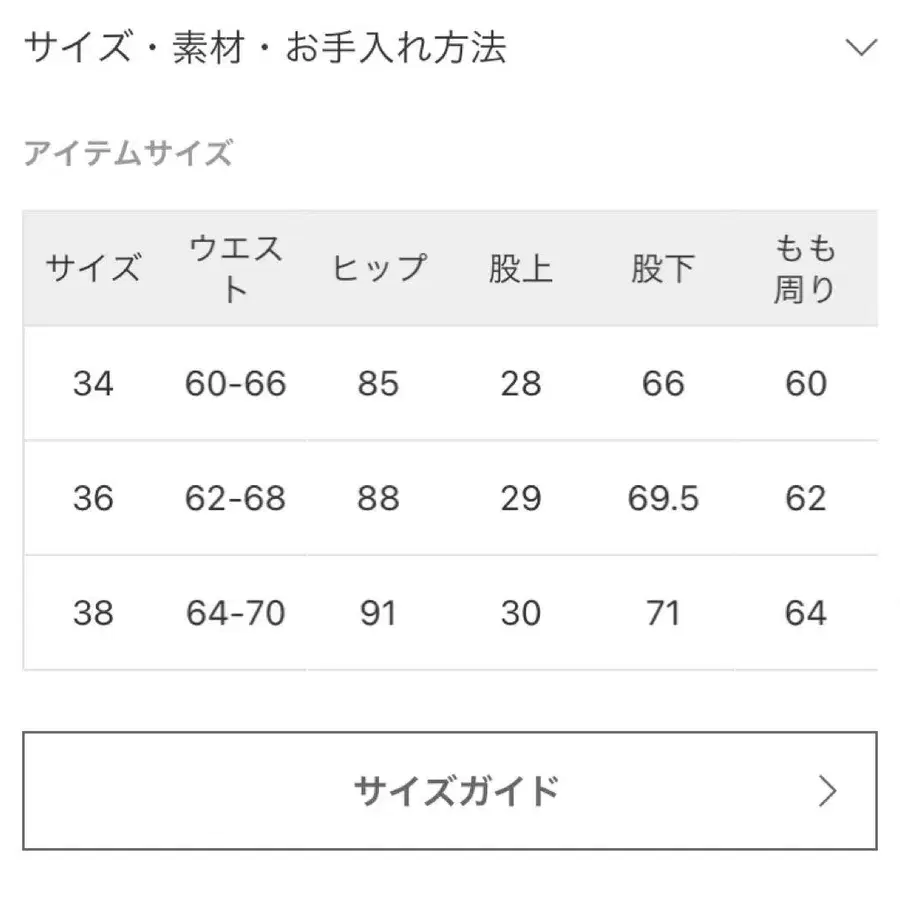Open the サイズガイド page with the right arrow chevron
The height and width of the screenshot is (900, 900).
pos(828,788)
